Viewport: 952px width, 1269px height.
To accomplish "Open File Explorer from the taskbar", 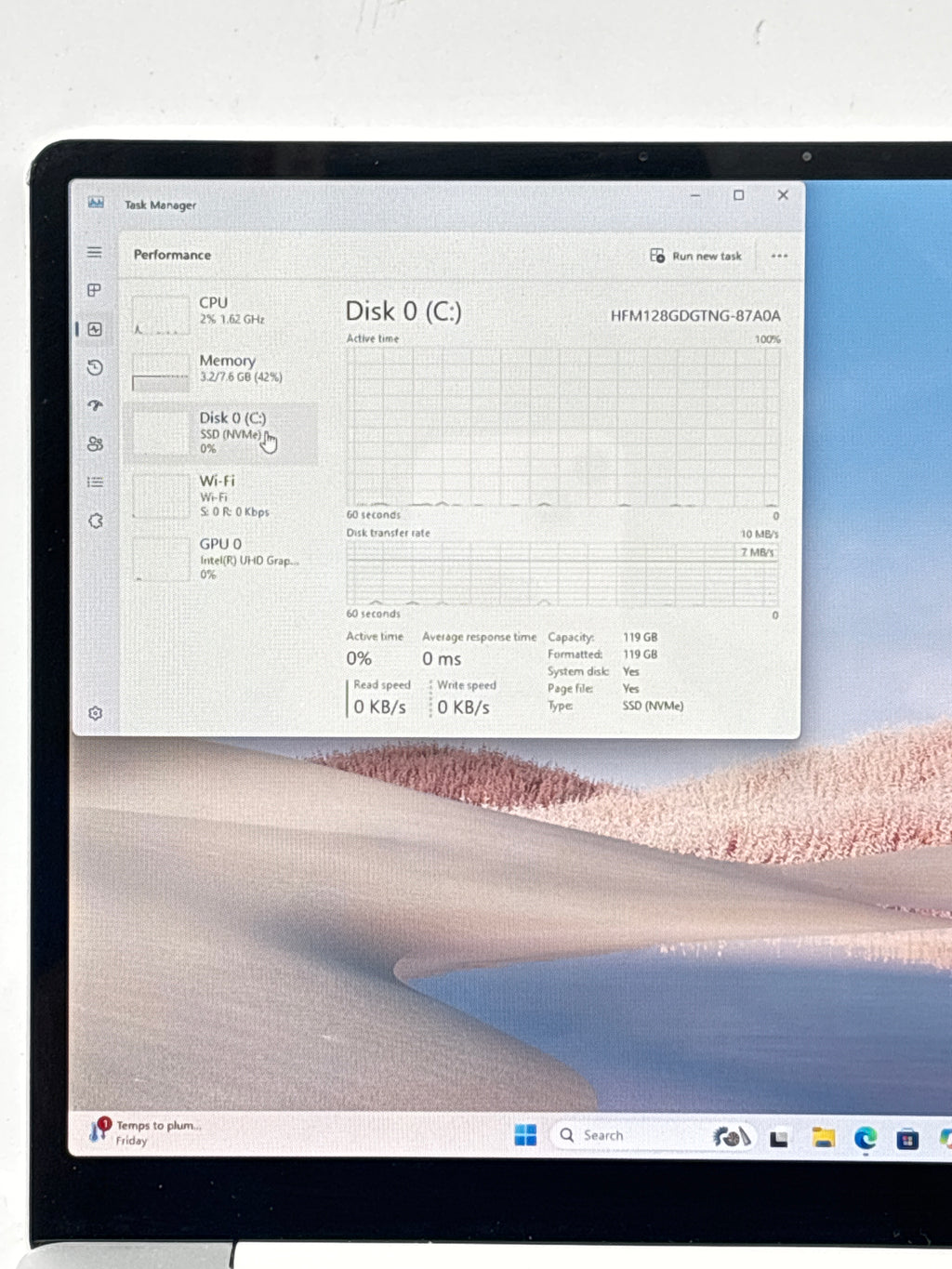I will pos(823,1138).
